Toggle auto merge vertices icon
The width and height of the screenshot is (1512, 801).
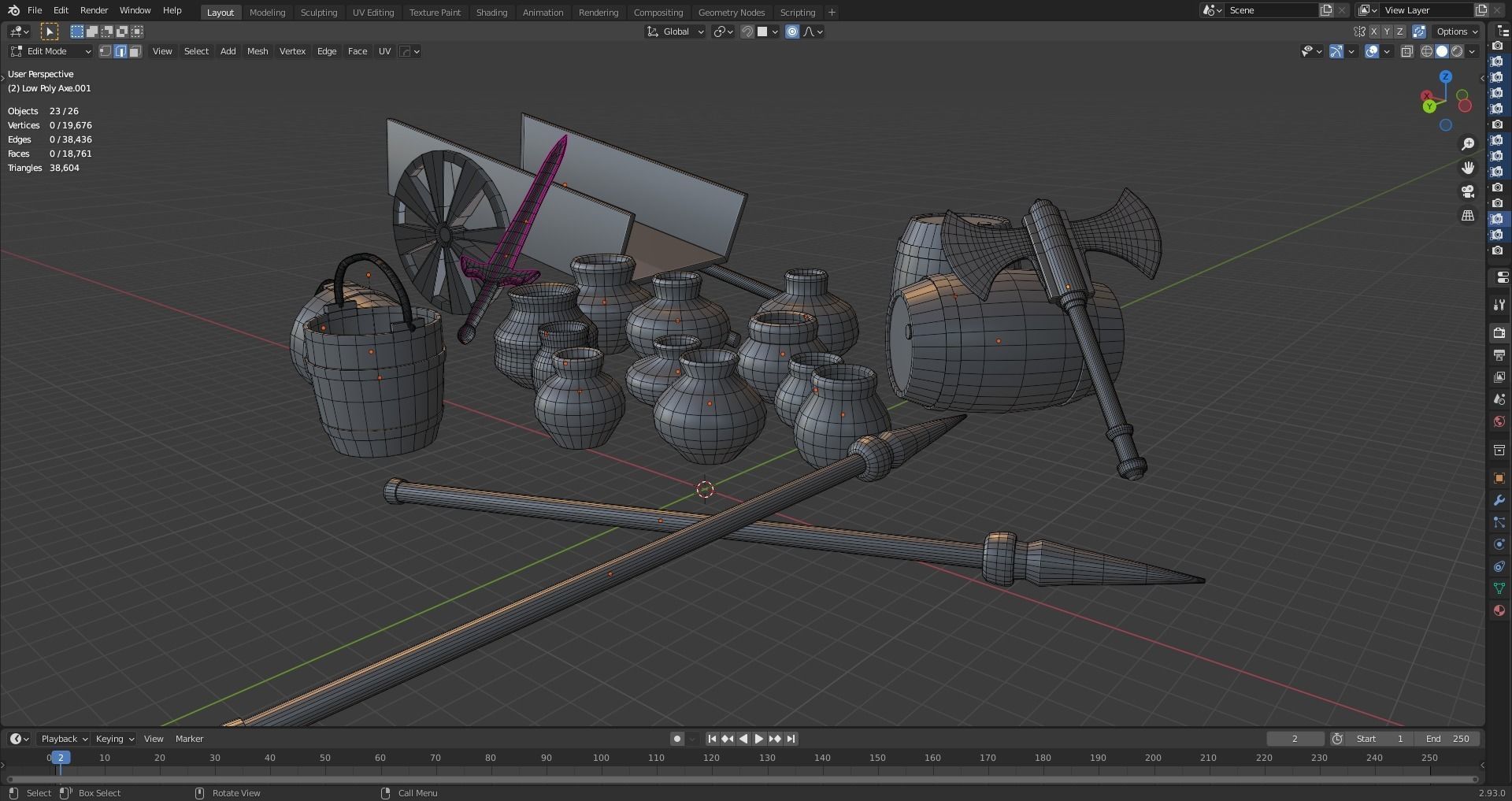point(1419,32)
